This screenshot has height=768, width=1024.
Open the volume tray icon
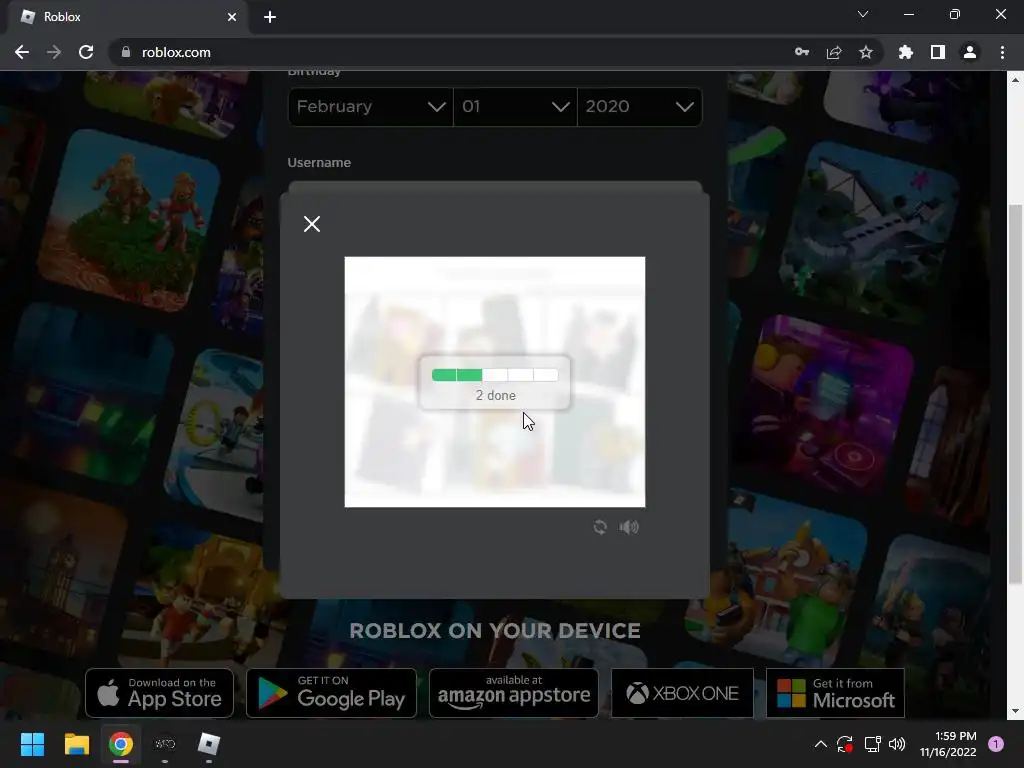[897, 744]
